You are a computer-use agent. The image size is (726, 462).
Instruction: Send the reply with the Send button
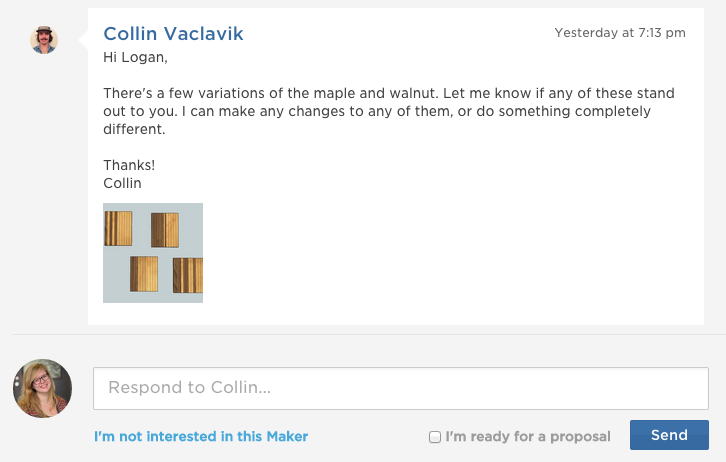pyautogui.click(x=669, y=435)
